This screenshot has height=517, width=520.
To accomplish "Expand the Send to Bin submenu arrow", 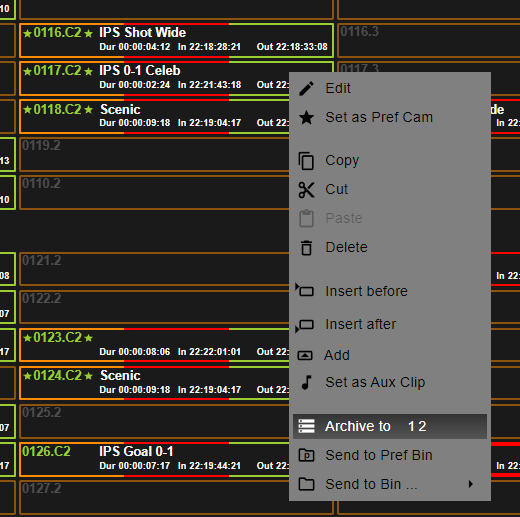I will [470, 484].
